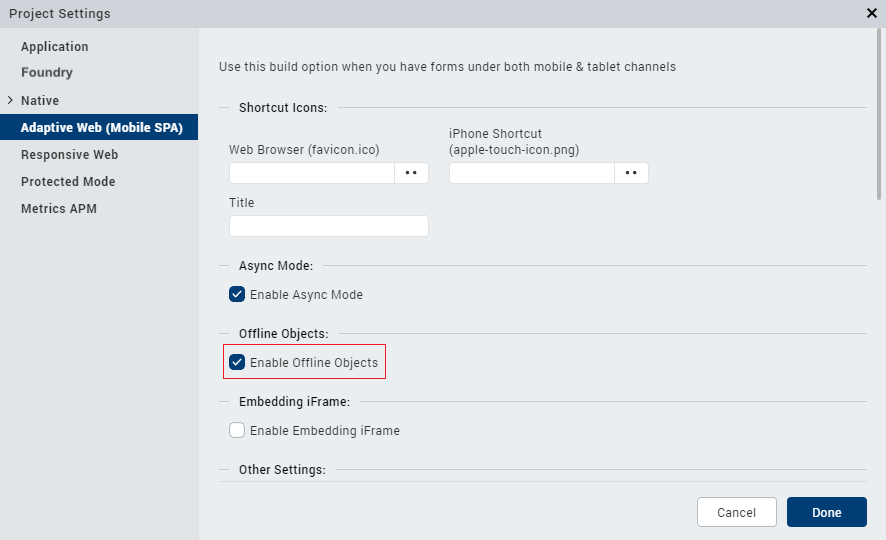The height and width of the screenshot is (540, 886).
Task: Expand the Native settings section
Action: pyautogui.click(x=10, y=100)
